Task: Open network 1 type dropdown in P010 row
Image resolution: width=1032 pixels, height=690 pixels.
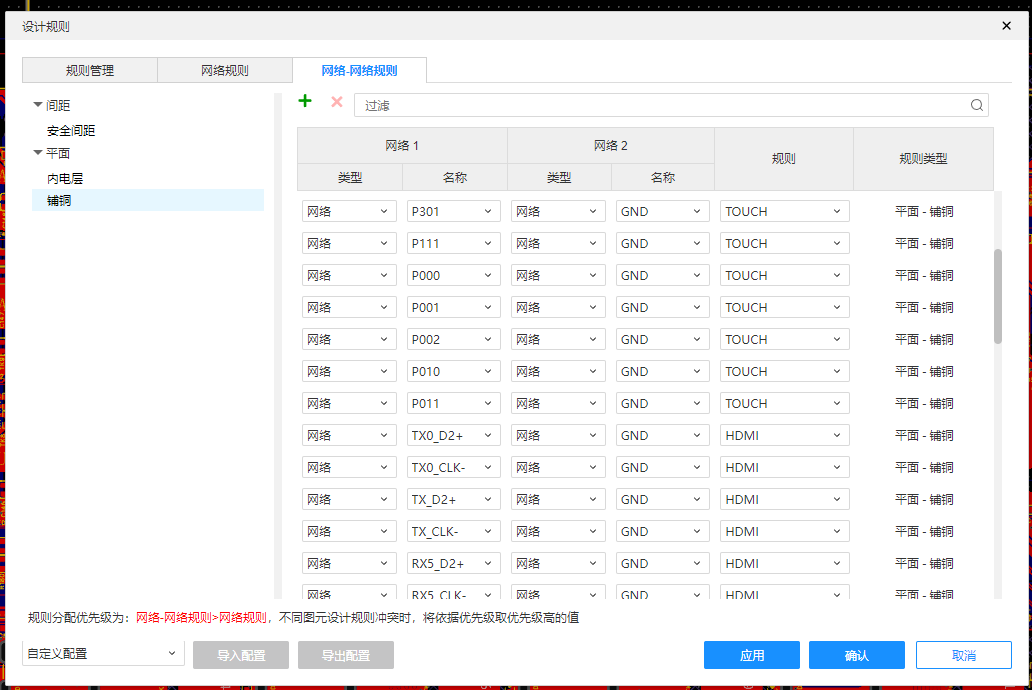Action: 349,371
